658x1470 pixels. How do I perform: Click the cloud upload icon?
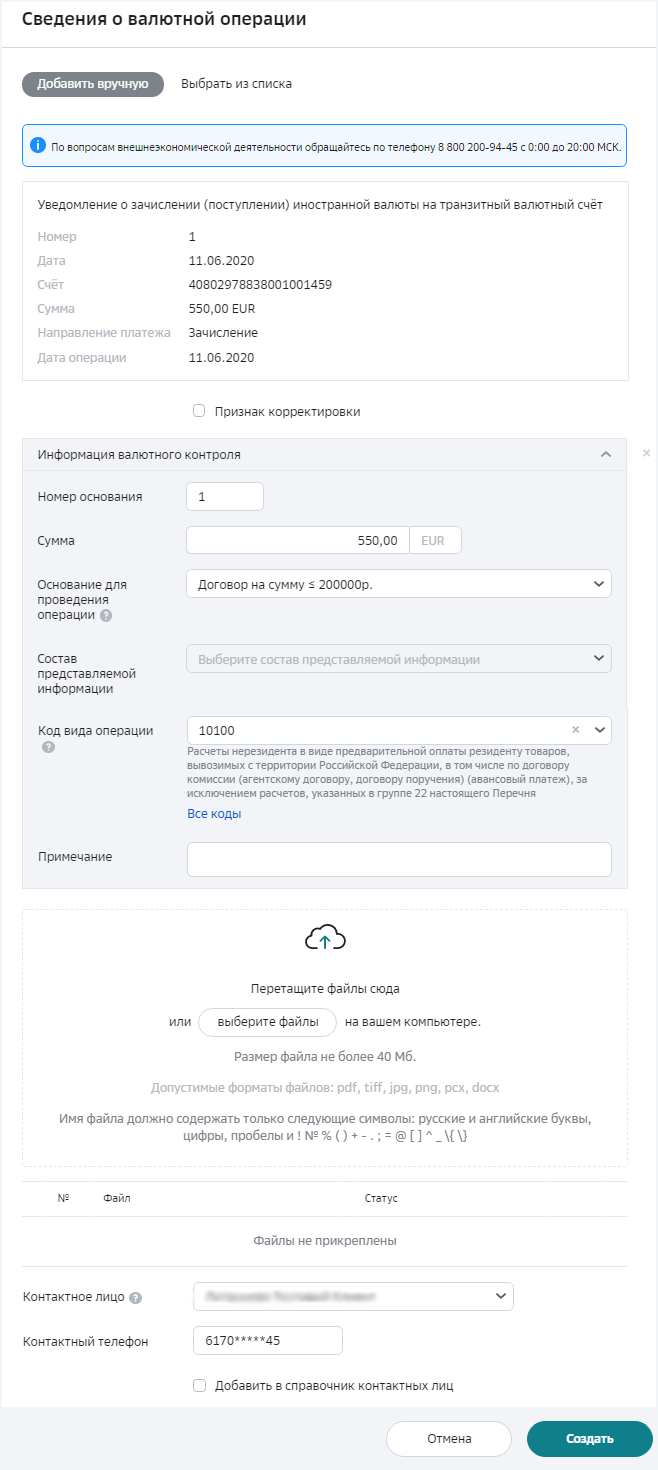tap(325, 939)
